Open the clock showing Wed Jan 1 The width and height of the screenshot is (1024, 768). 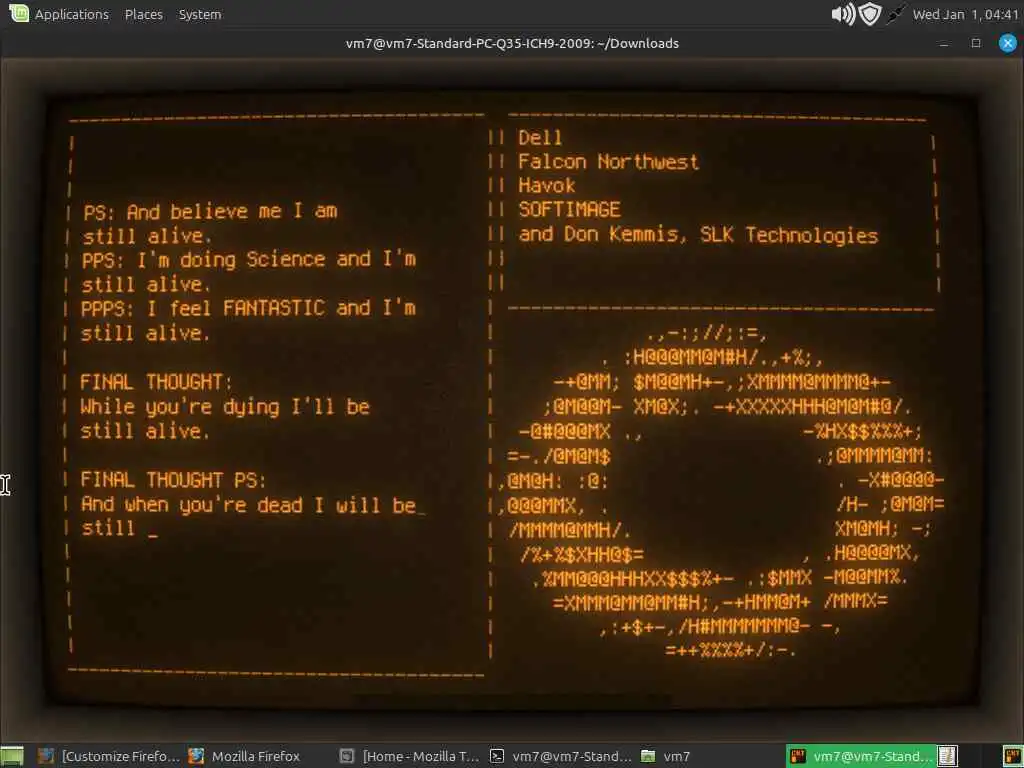tap(965, 14)
